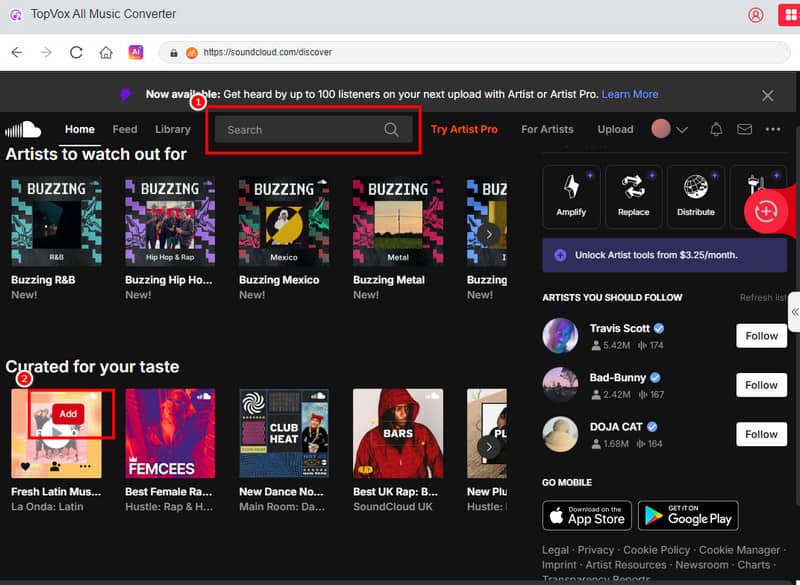Click inside the Search input field
800x585 pixels.
[300, 130]
